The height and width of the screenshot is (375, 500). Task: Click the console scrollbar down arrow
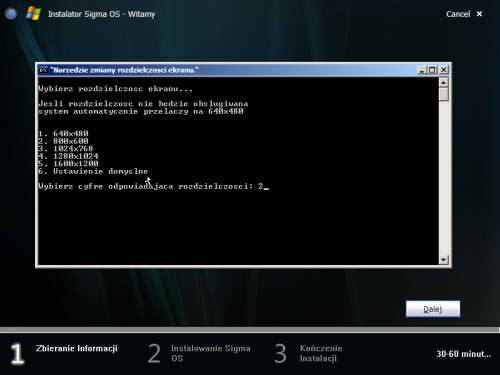click(444, 260)
